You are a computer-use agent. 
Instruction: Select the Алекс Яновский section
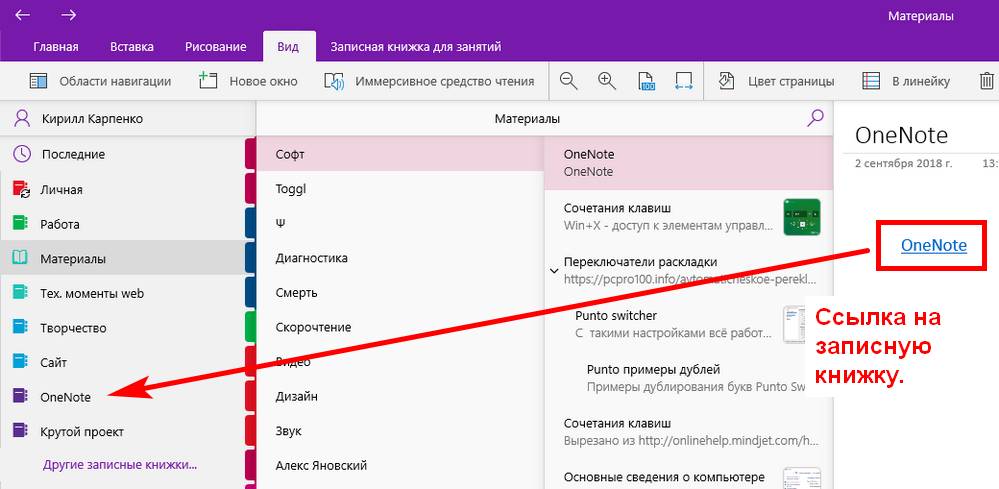click(x=399, y=465)
